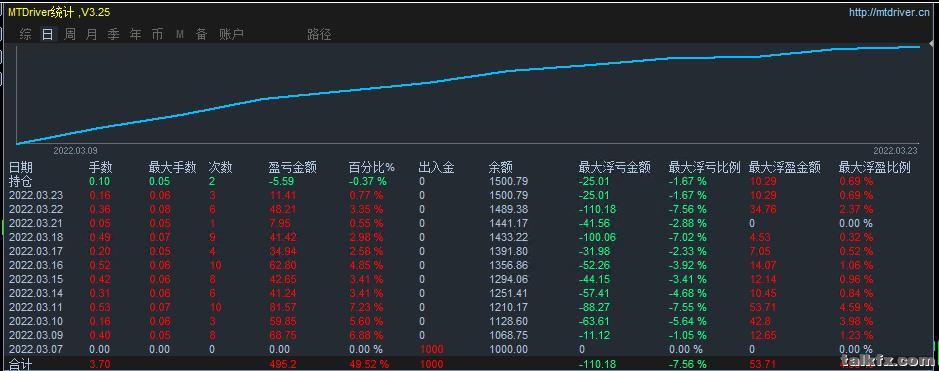Click the 最大浮亏金额 column header
The width and height of the screenshot is (939, 371).
[614, 168]
